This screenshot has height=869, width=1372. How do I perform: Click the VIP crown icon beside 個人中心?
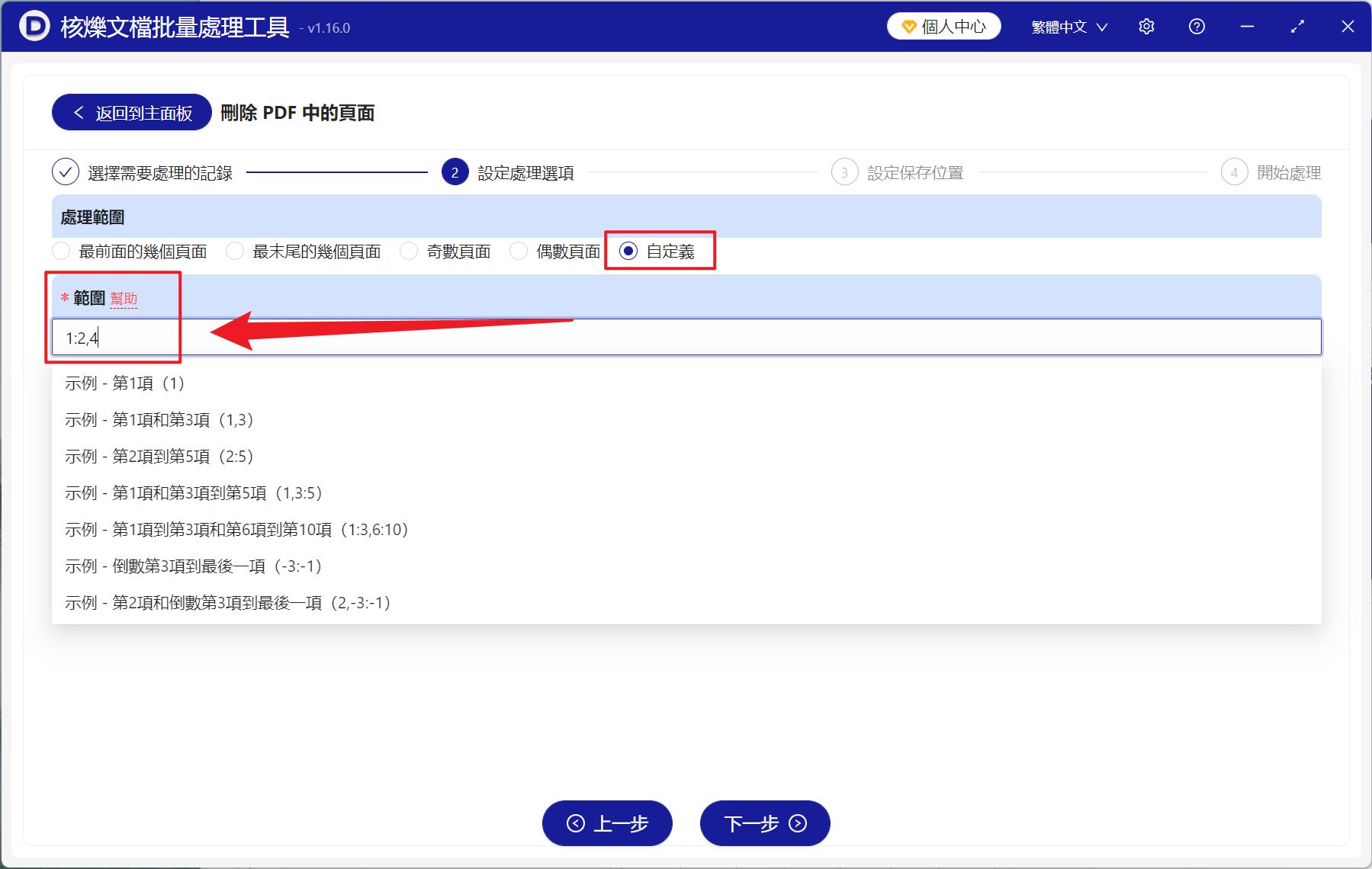908,25
